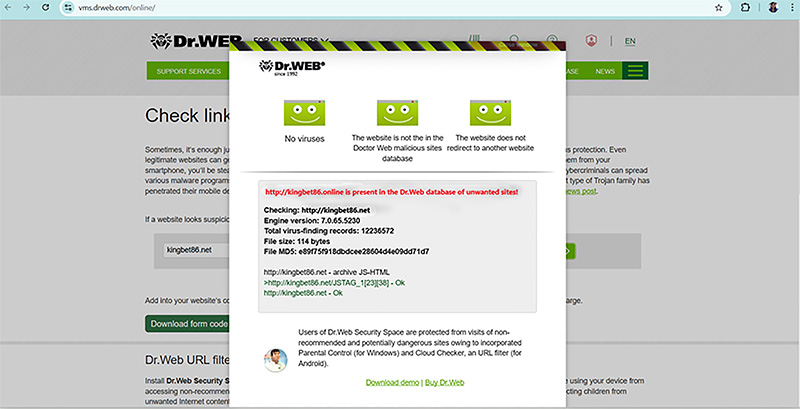Click the Dr.WEB since 1992 logo in popup
Image resolution: width=800 pixels, height=409 pixels.
292,67
